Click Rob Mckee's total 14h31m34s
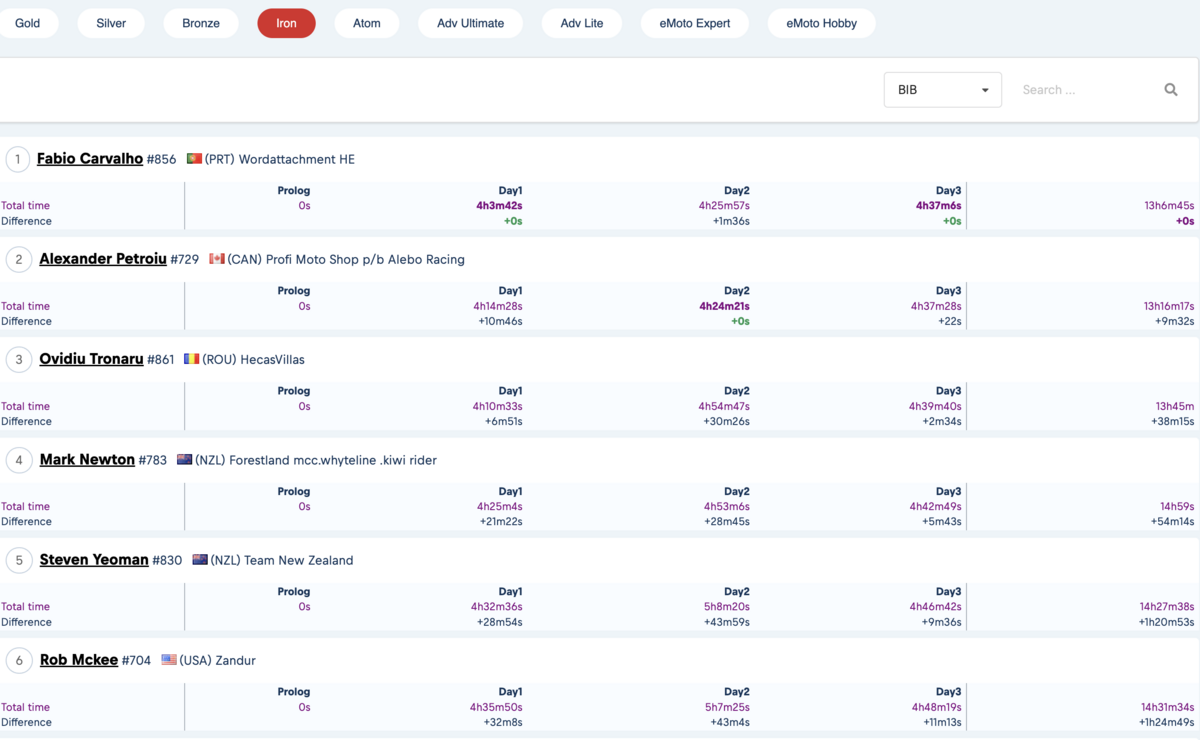The width and height of the screenshot is (1200, 740). pyautogui.click(x=1169, y=707)
